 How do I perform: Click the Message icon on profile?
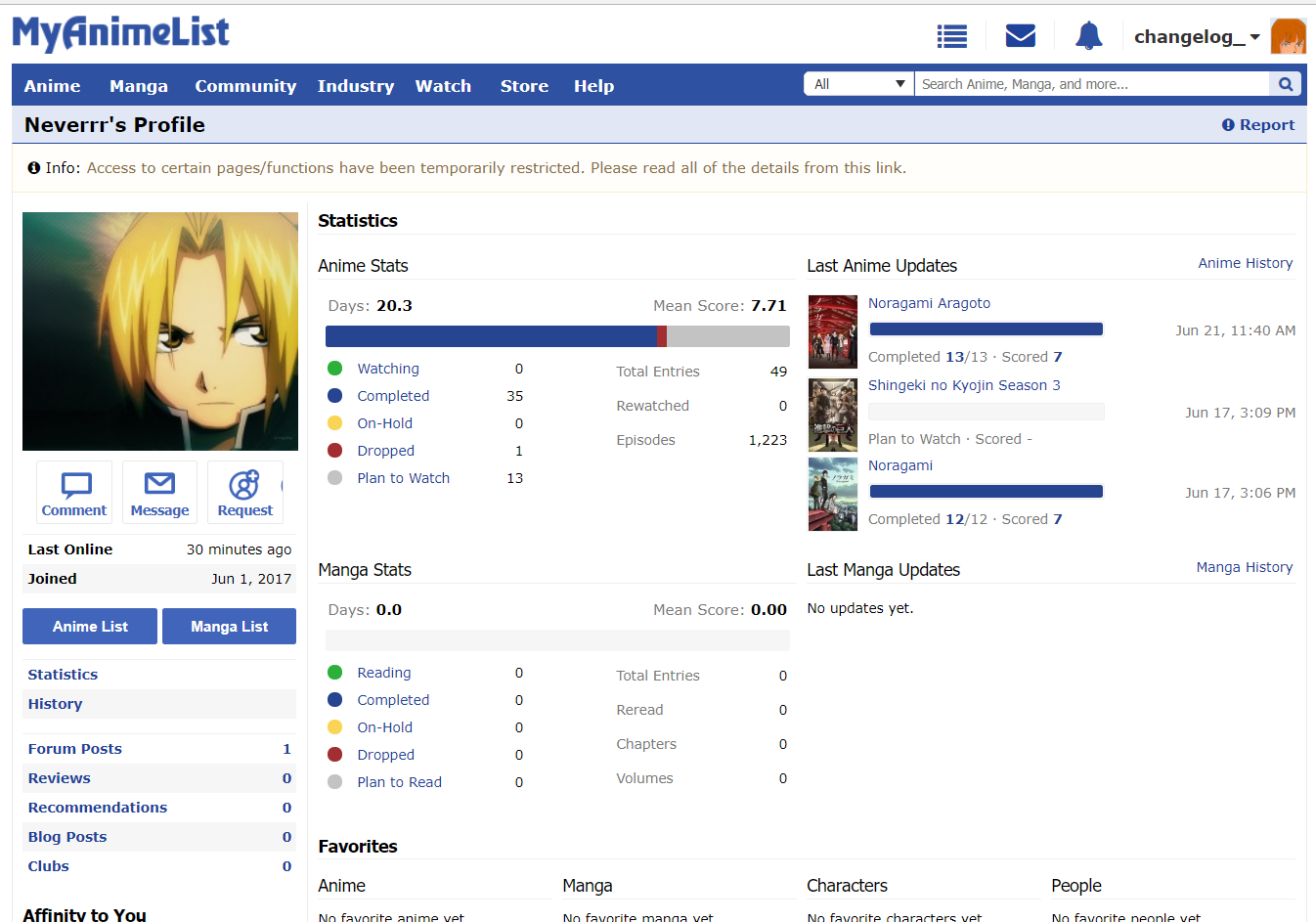(159, 493)
